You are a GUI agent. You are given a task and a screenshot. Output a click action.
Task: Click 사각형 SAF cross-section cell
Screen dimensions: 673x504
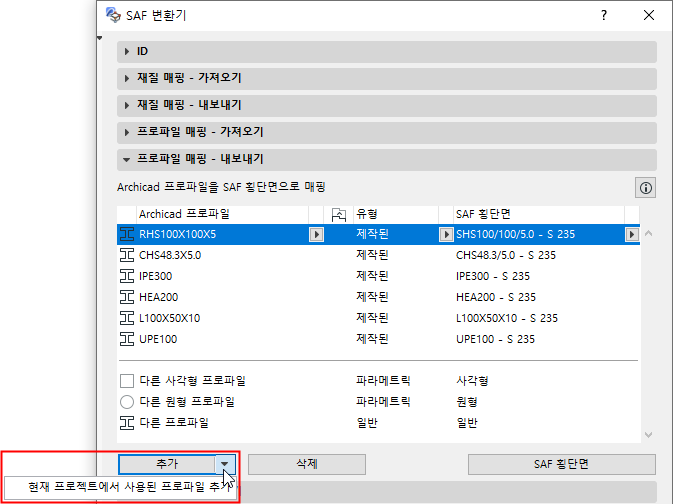click(x=472, y=381)
